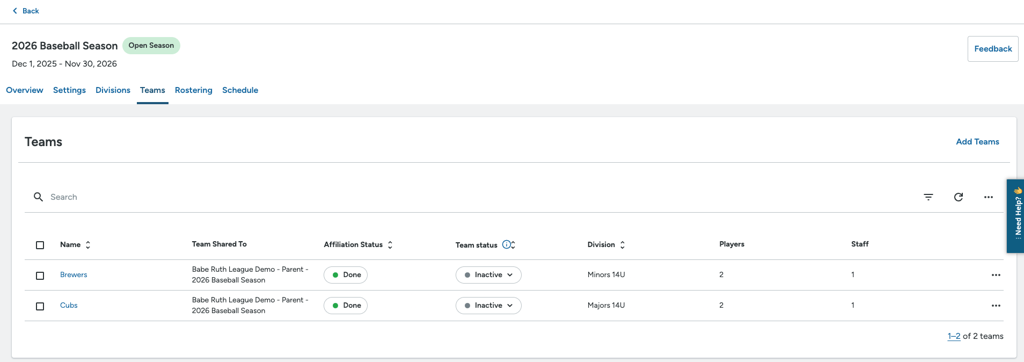Click the Add Teams link
This screenshot has width=1024, height=362.
point(977,142)
